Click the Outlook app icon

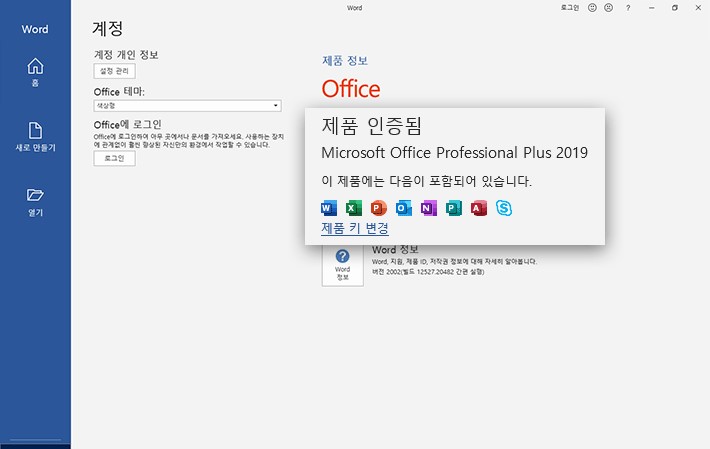click(403, 208)
